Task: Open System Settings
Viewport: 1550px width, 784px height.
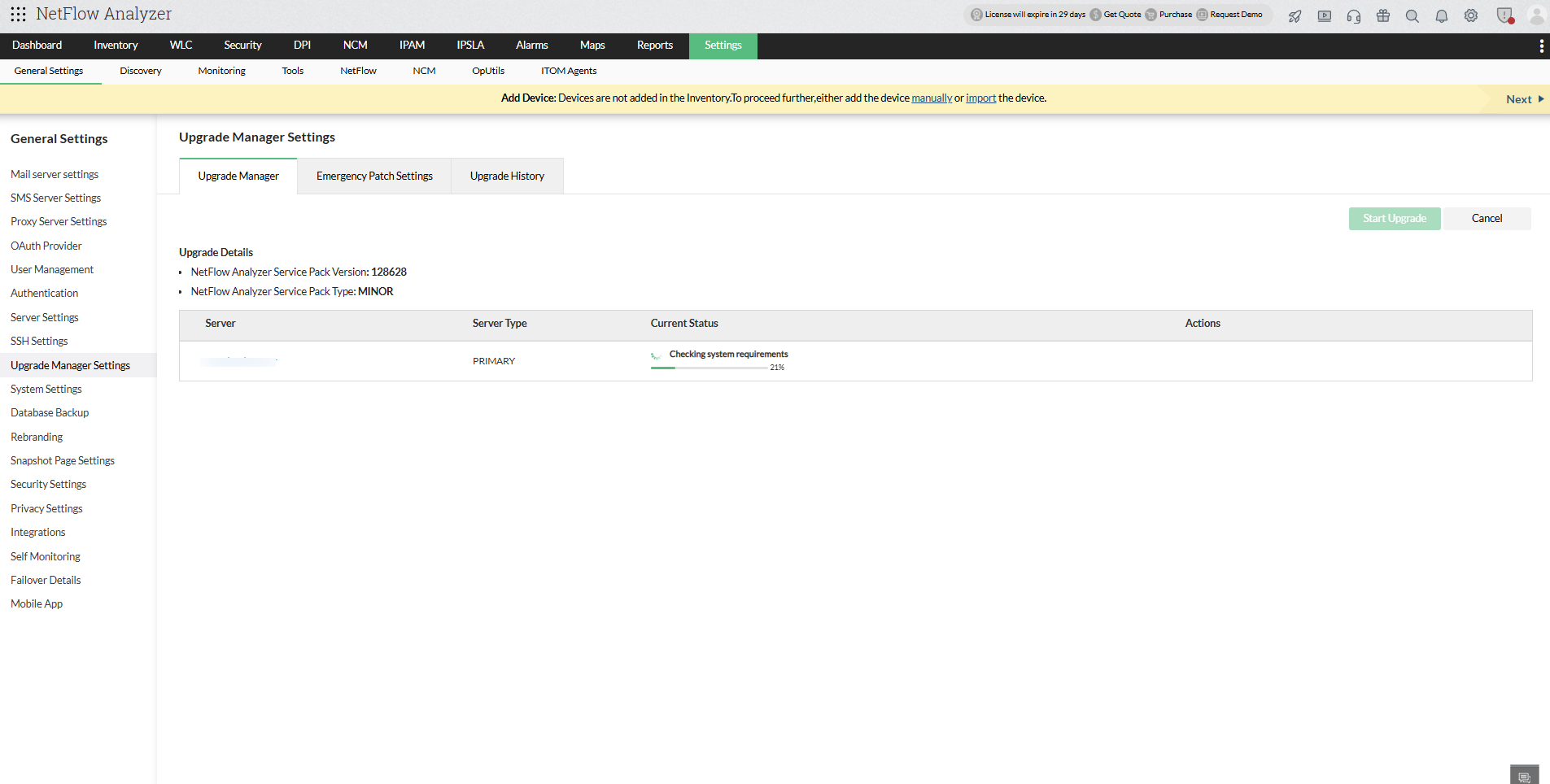Action: [x=46, y=389]
